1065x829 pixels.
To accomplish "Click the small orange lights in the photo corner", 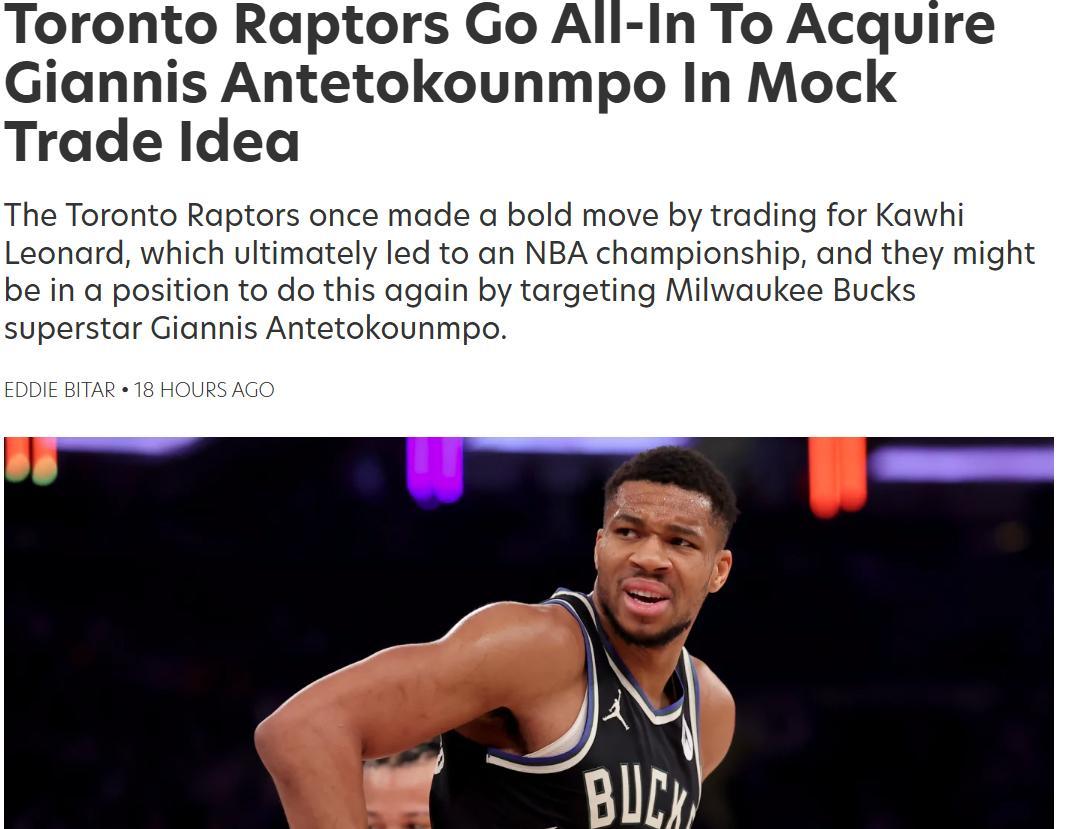I will tap(31, 460).
